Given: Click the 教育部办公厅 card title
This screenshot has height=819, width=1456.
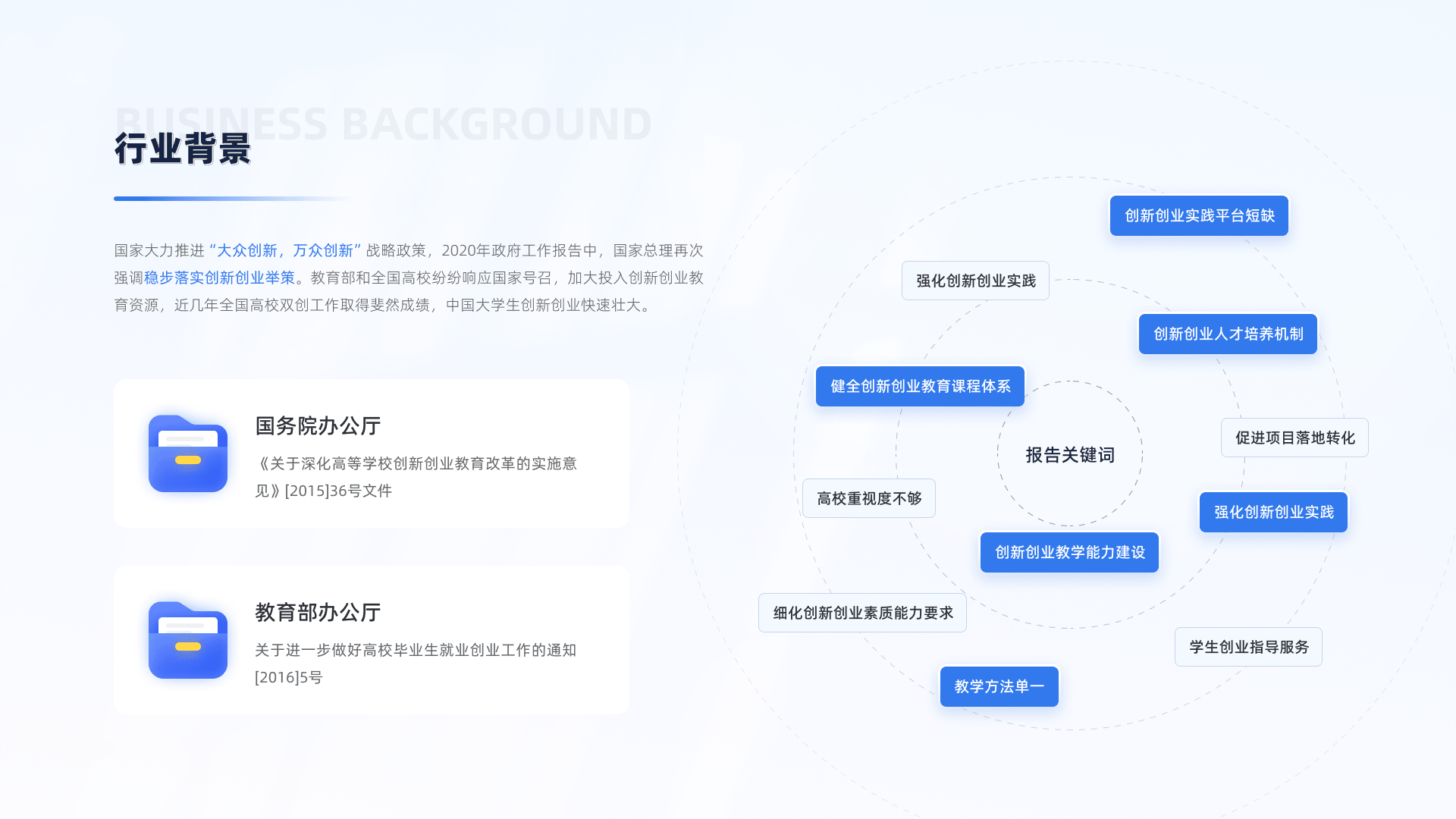Looking at the screenshot, I should click(318, 613).
